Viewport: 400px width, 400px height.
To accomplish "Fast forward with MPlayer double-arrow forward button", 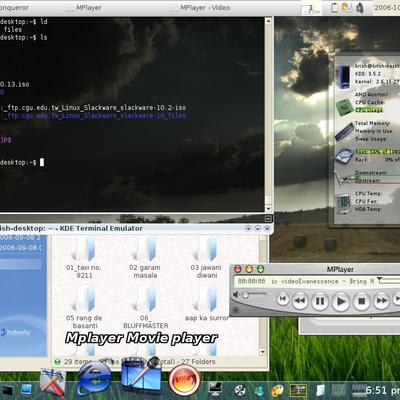I will point(381,301).
